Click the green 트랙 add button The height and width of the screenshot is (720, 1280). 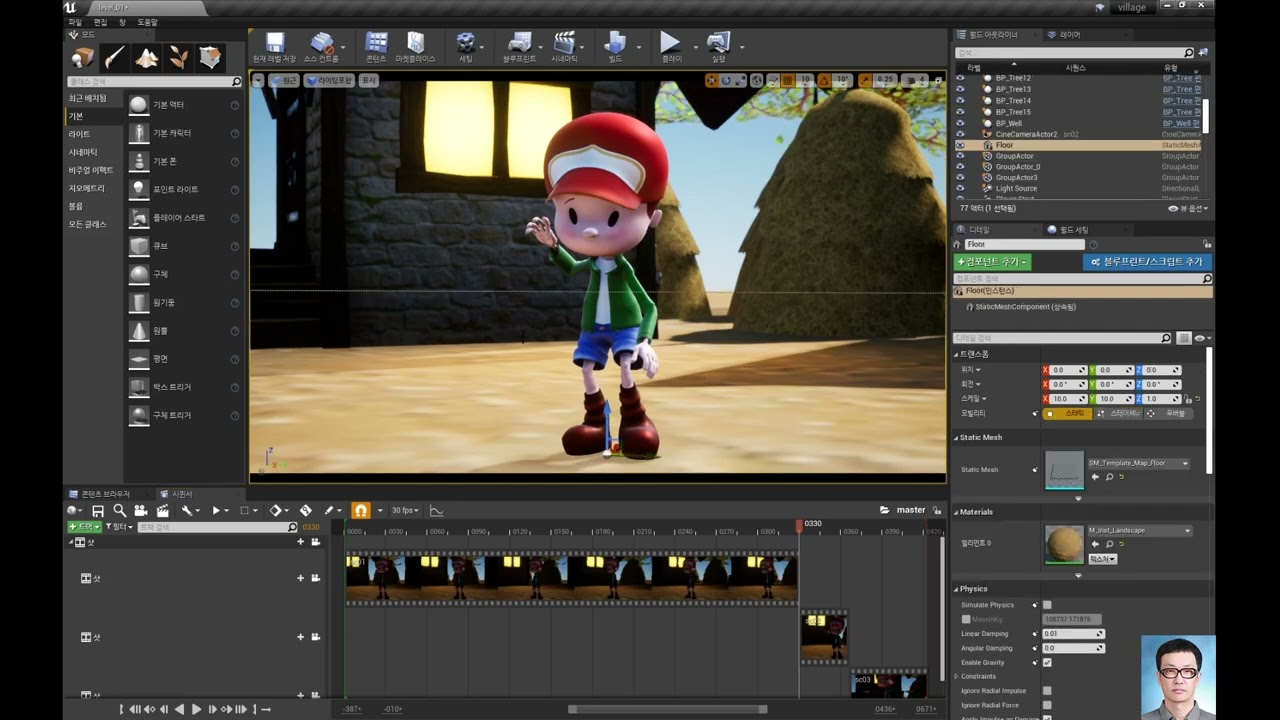coord(85,527)
